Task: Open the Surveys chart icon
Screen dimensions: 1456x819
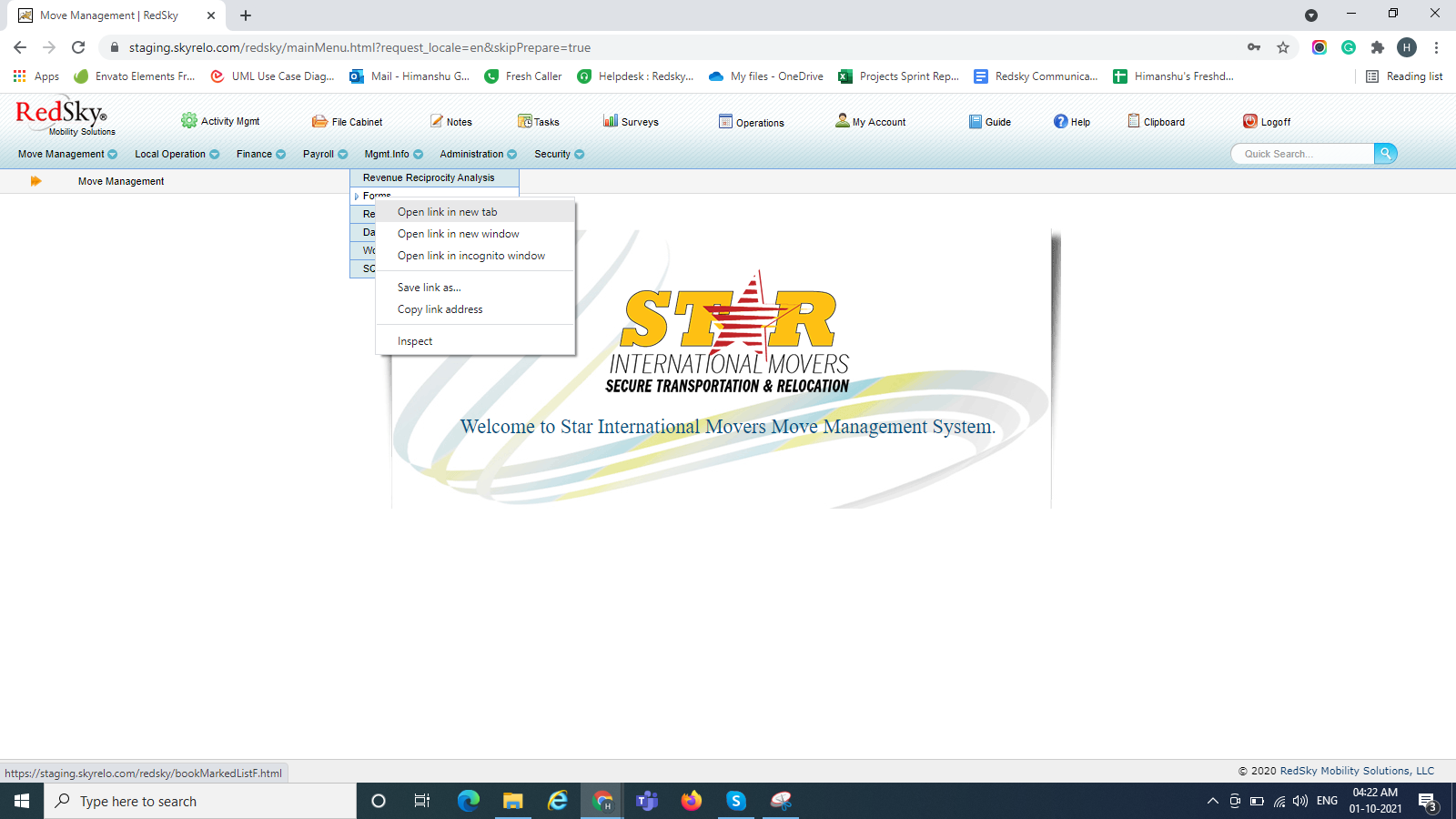Action: pos(611,121)
